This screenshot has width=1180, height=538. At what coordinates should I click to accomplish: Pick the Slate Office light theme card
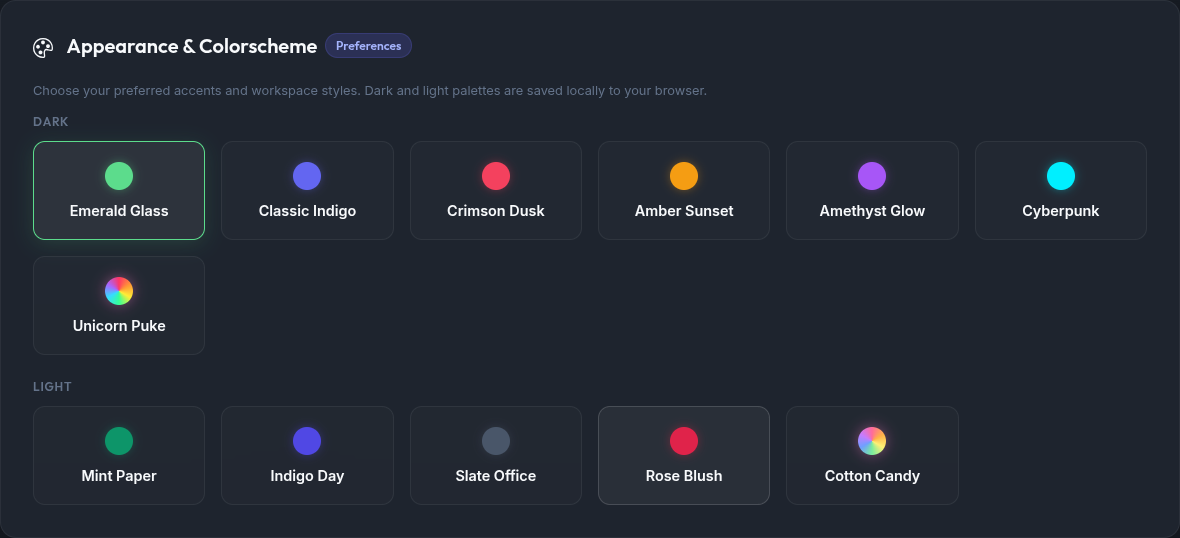coord(496,455)
